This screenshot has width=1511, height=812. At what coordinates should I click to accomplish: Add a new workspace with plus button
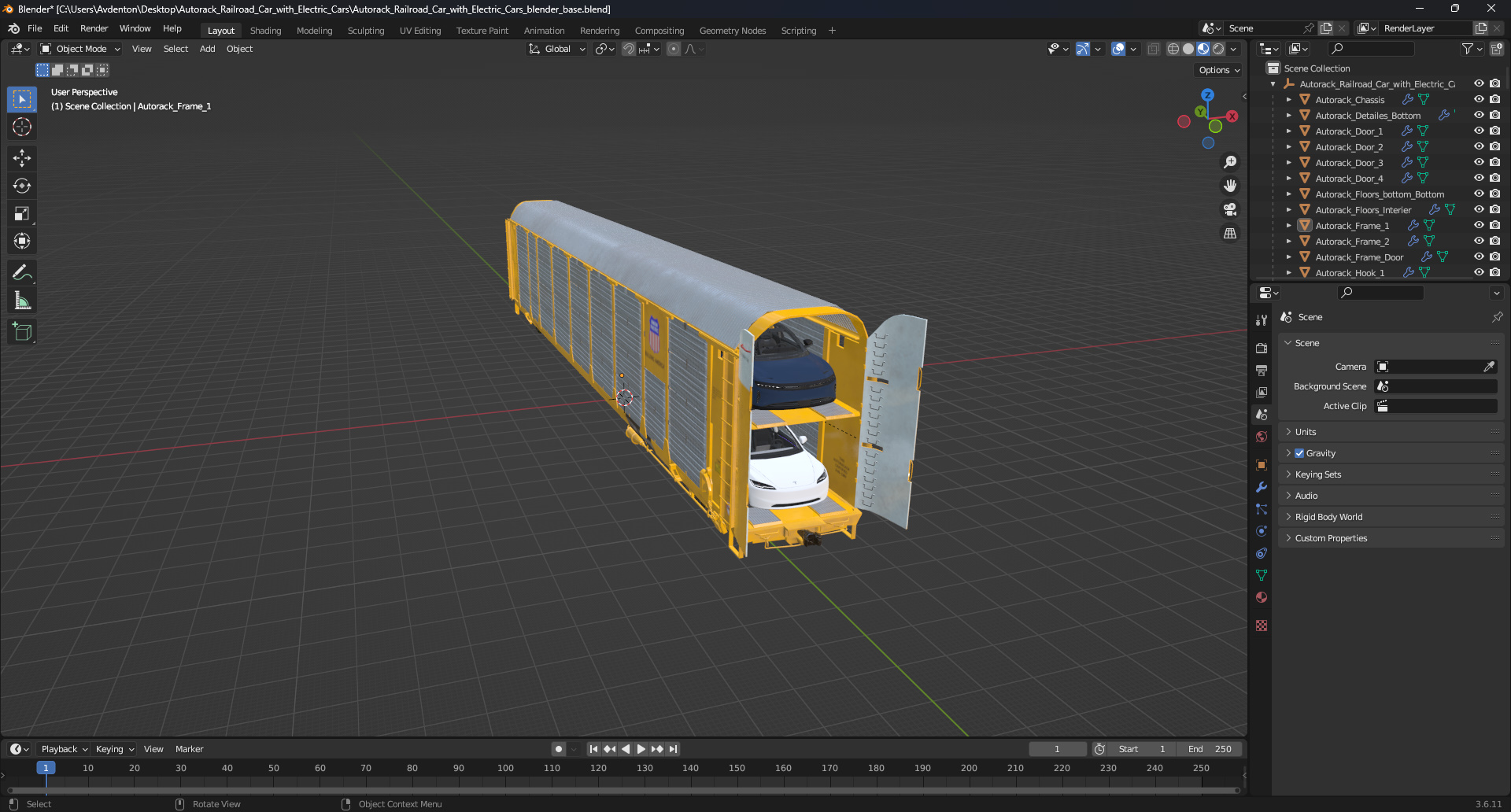832,31
